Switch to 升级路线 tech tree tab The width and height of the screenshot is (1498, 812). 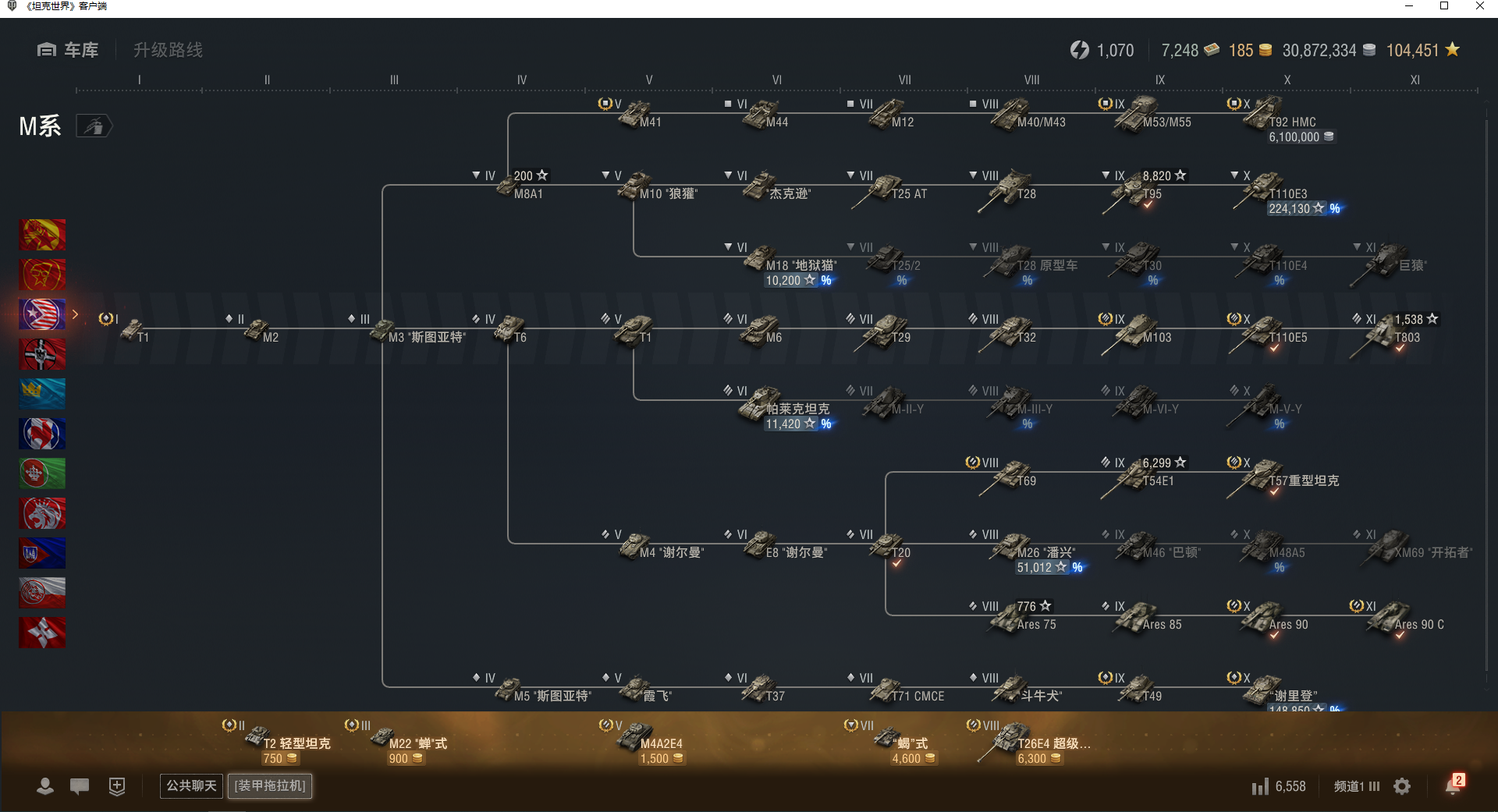pos(168,50)
